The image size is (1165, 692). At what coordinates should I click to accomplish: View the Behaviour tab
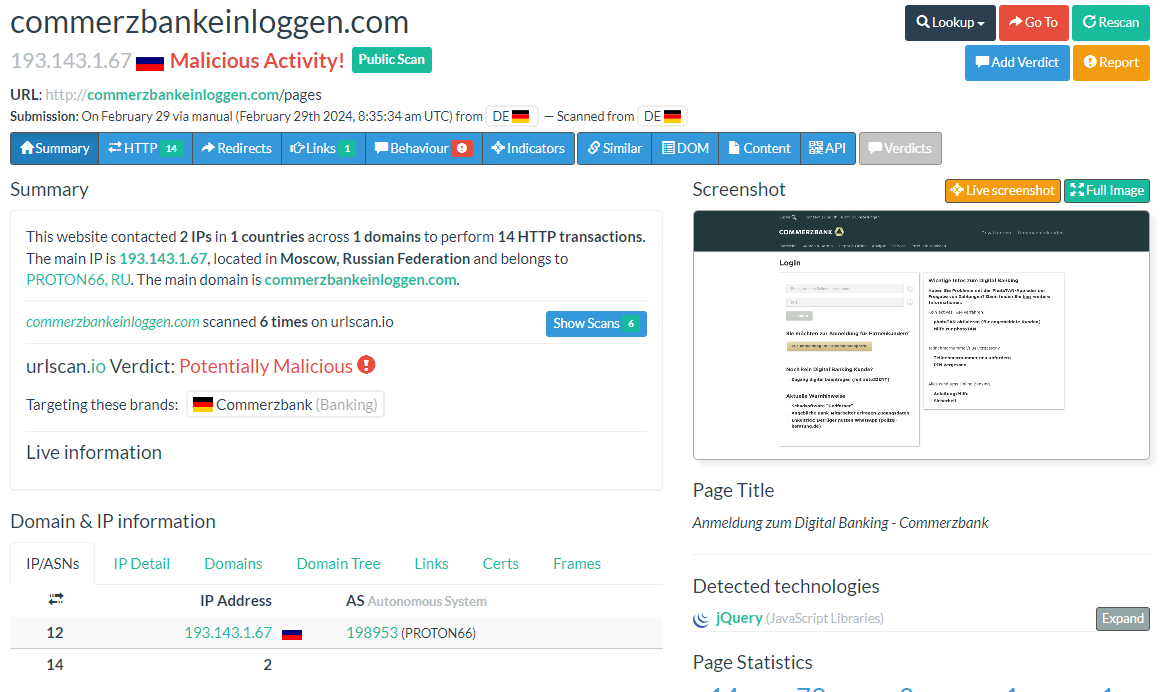click(x=423, y=148)
